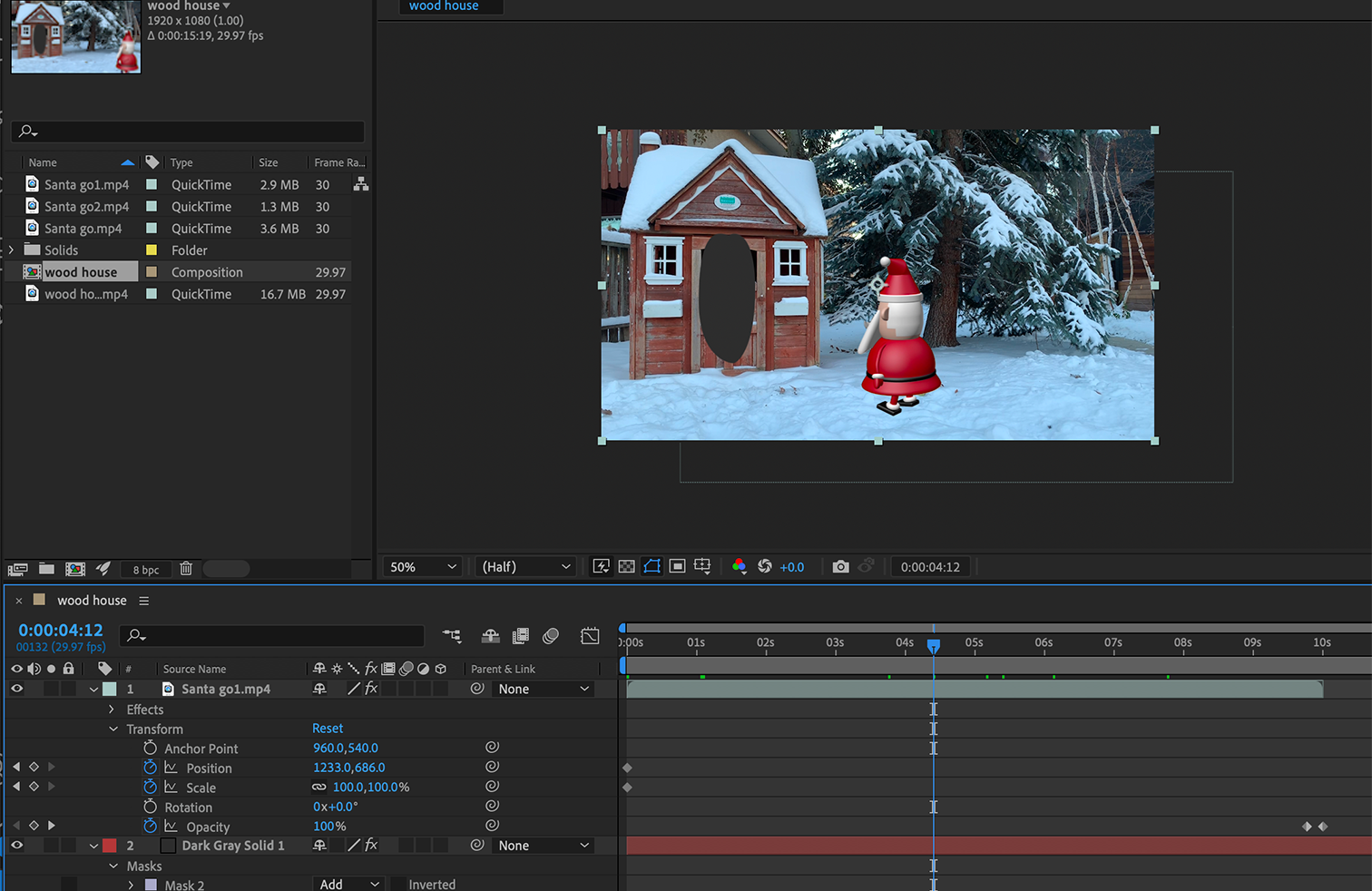1372x891 pixels.
Task: Enable Anchor Point stopwatch
Action: point(151,748)
